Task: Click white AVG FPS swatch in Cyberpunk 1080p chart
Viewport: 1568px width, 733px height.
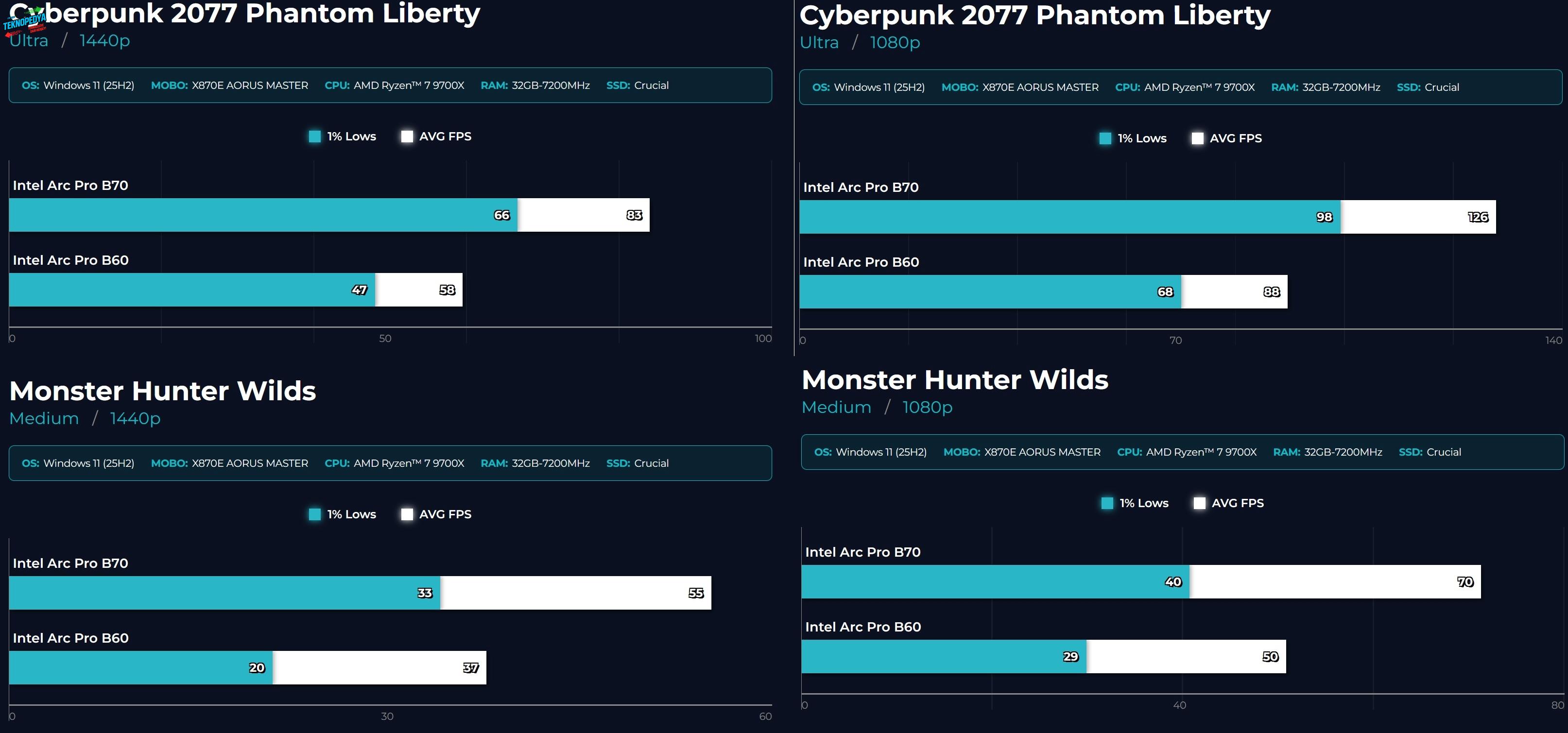Action: [x=1197, y=138]
